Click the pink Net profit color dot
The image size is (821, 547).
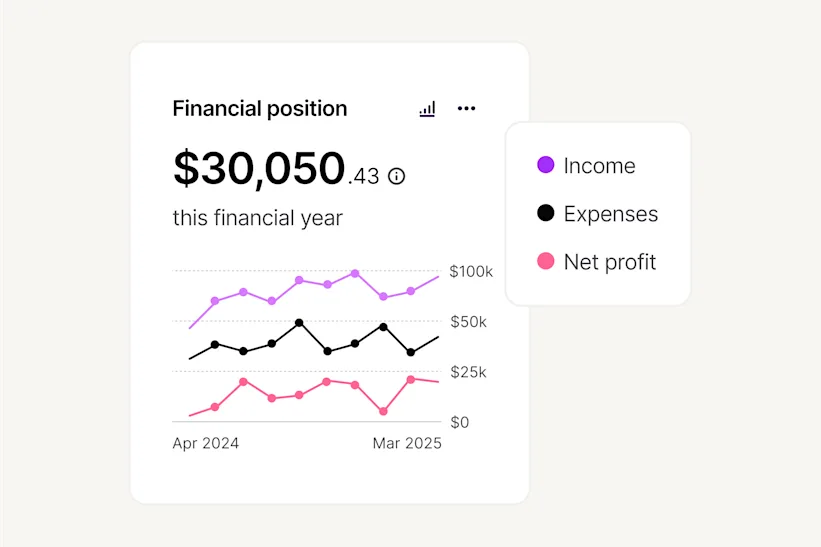point(546,261)
